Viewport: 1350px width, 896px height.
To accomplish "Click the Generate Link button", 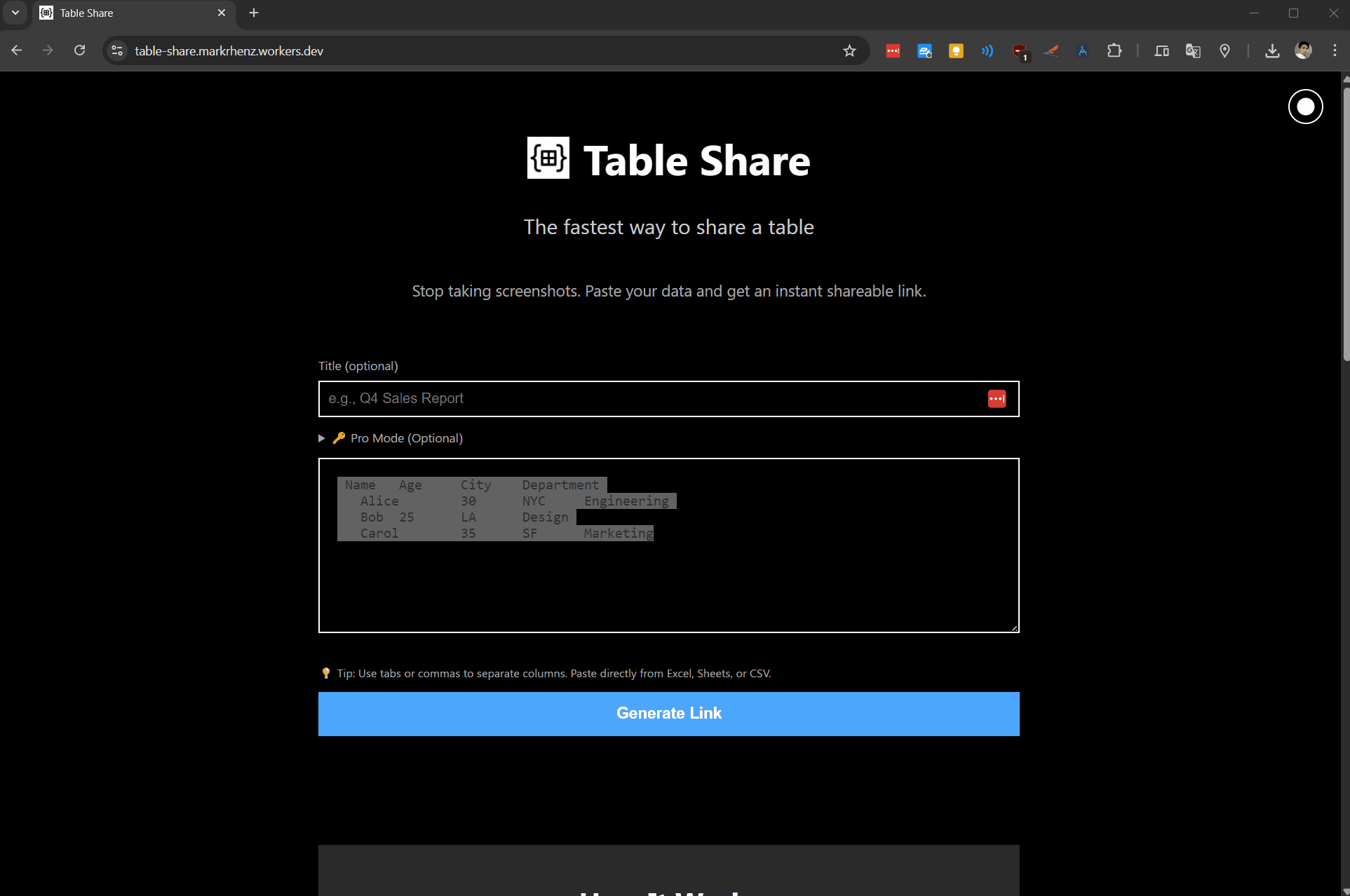I will pos(668,713).
